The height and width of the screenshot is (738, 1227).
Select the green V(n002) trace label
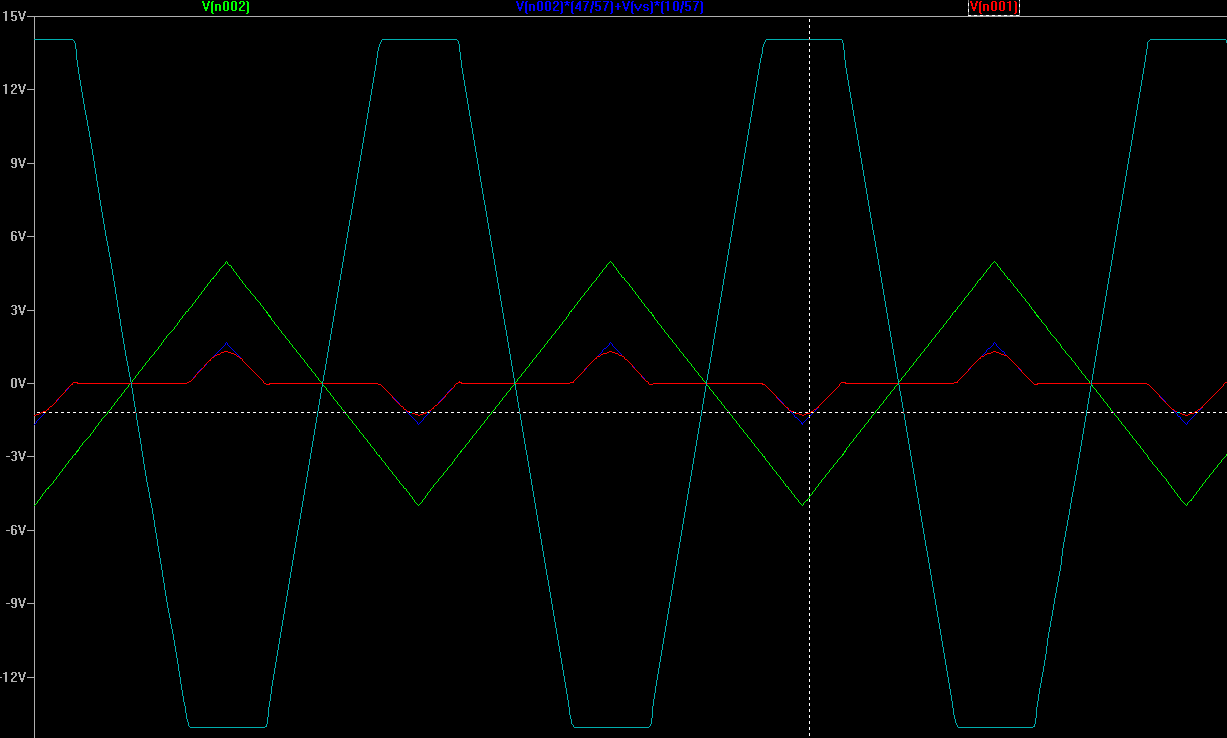coord(226,7)
